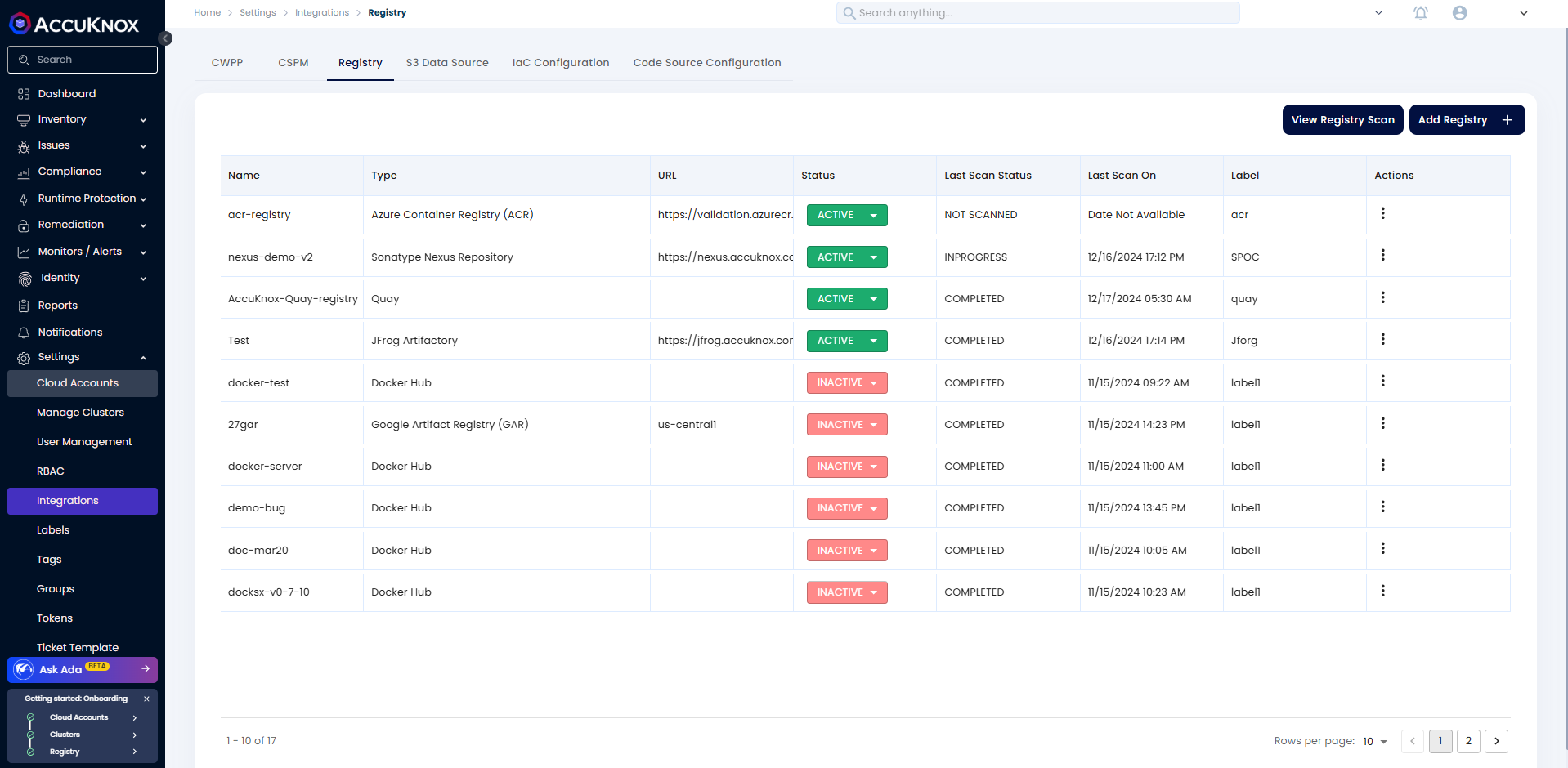Switch to the Code Source Configuration tab
The image size is (1568, 768).
[707, 63]
